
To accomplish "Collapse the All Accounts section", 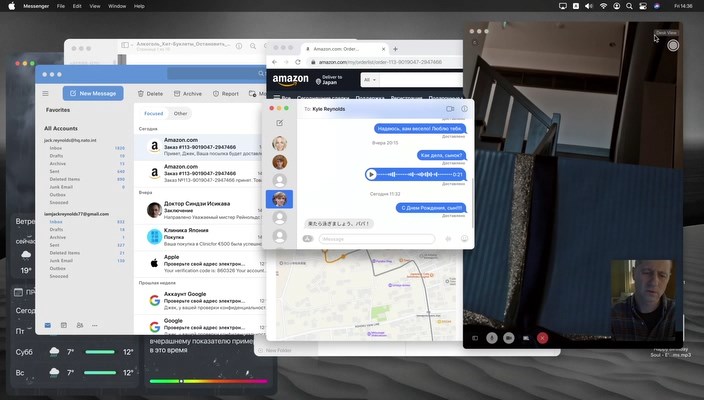I will pos(61,128).
